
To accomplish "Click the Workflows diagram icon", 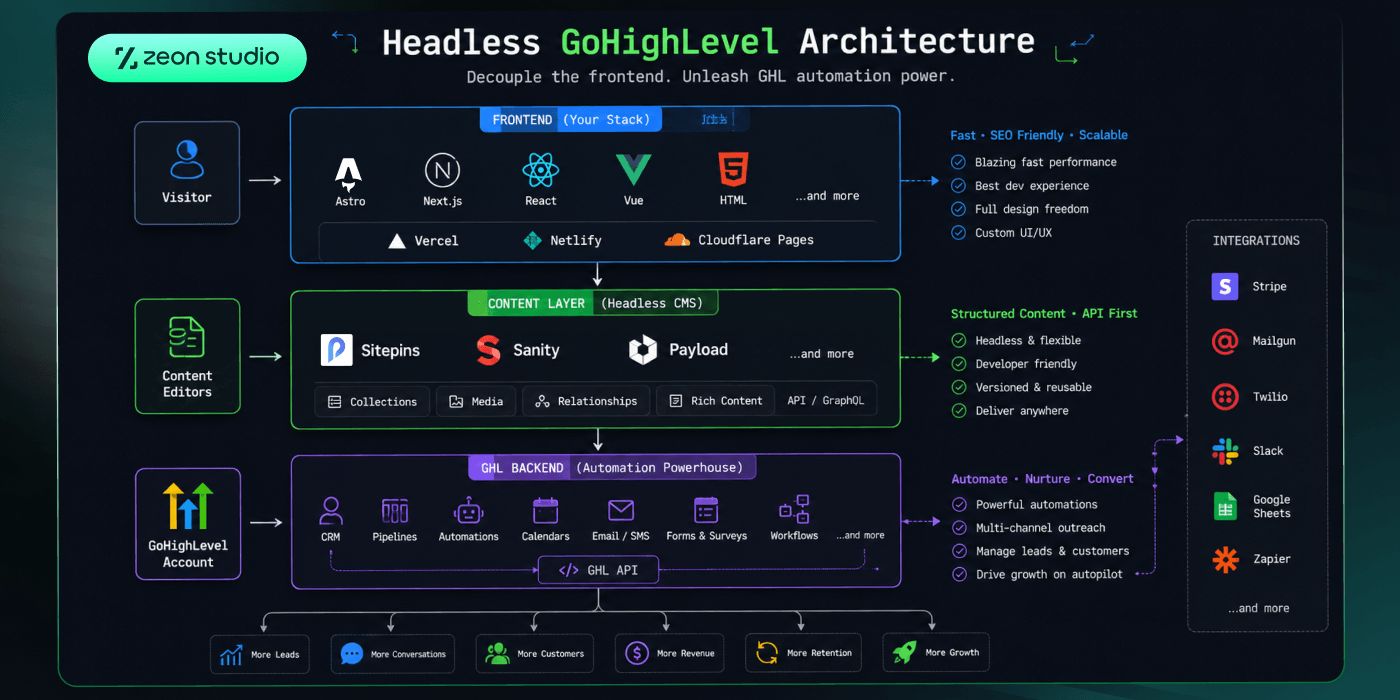I will click(794, 510).
